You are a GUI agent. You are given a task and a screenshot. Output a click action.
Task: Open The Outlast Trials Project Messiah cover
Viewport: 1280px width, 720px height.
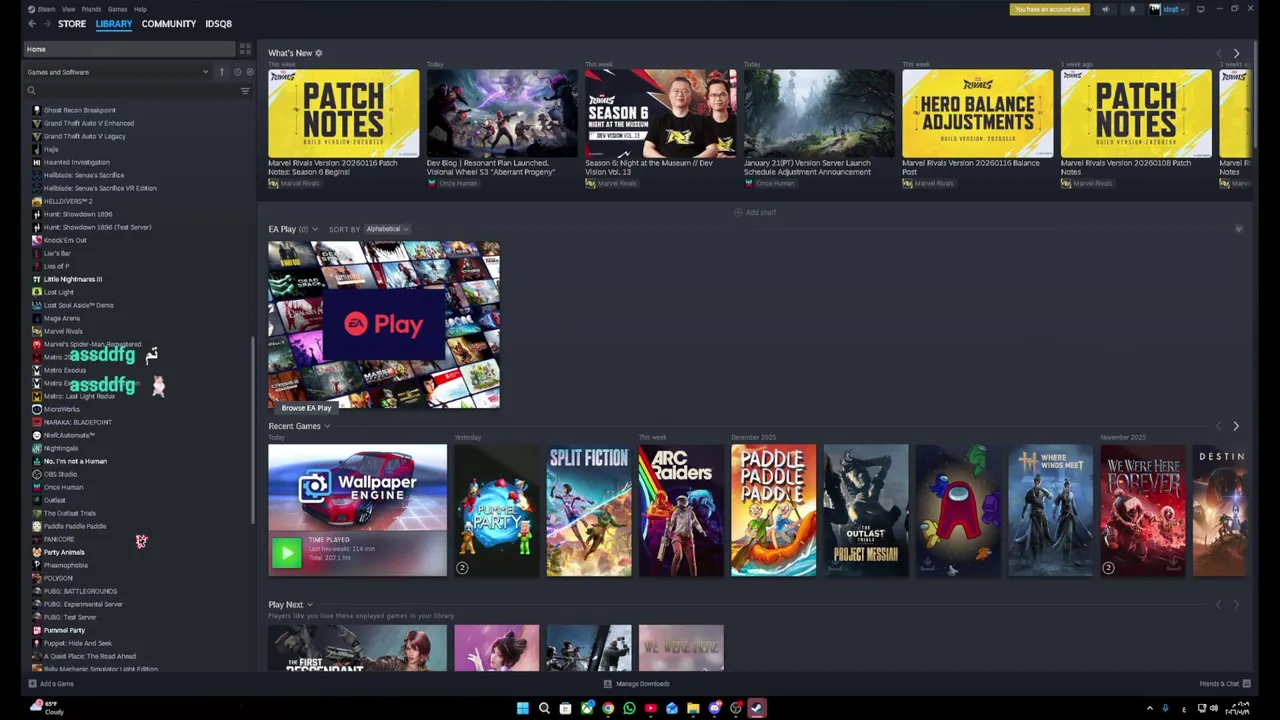(866, 510)
